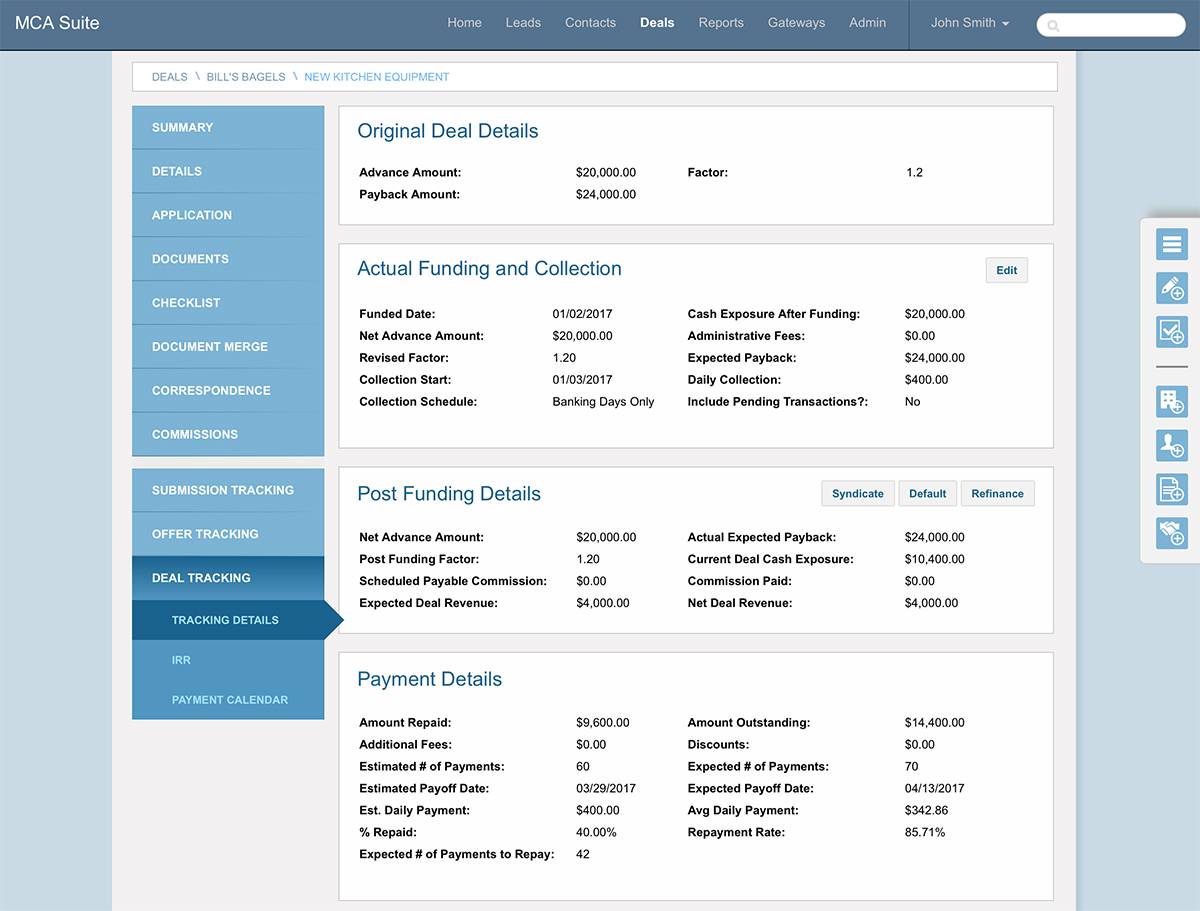This screenshot has height=911, width=1200.
Task: Select the PAYMENT CALENDAR sub-item
Action: (230, 700)
